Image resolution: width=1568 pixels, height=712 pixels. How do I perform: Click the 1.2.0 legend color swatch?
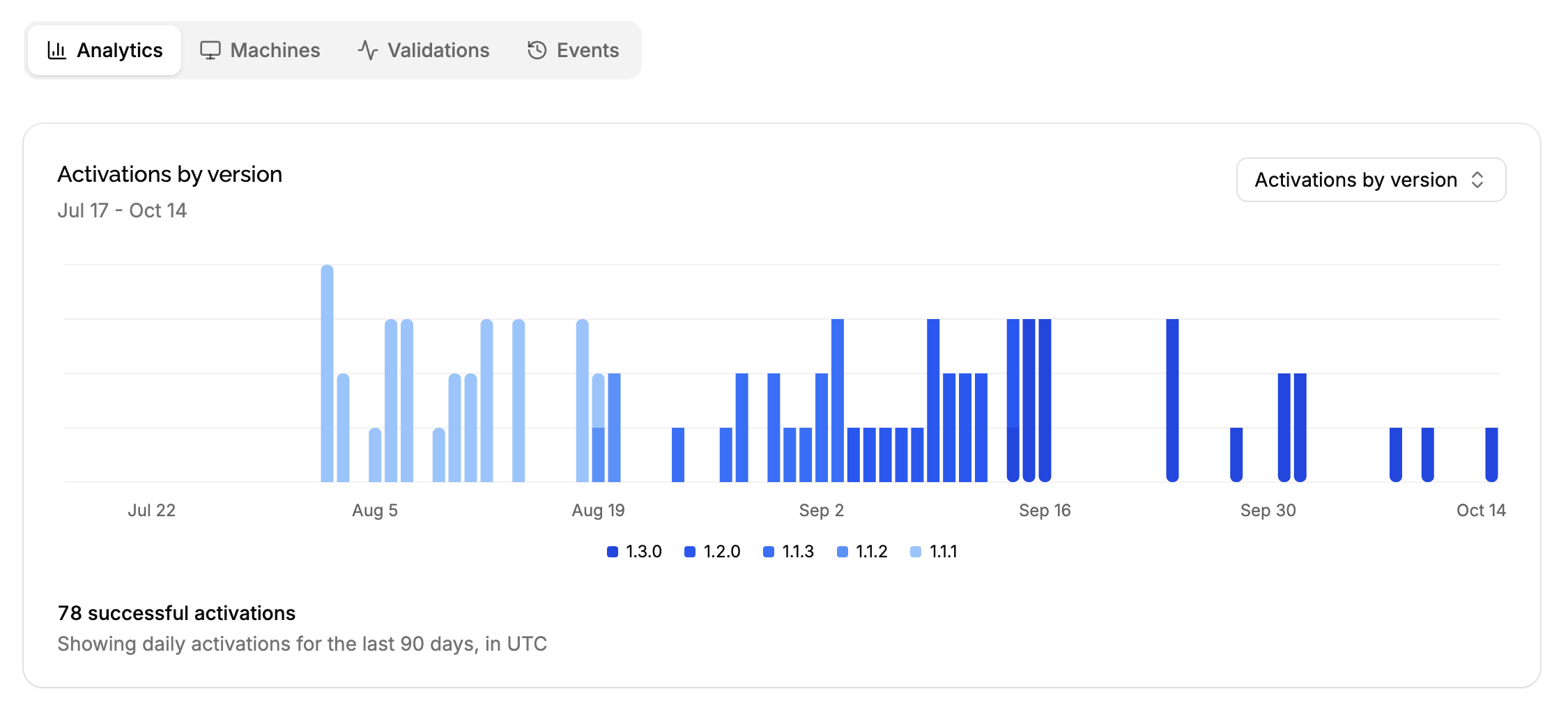coord(690,552)
